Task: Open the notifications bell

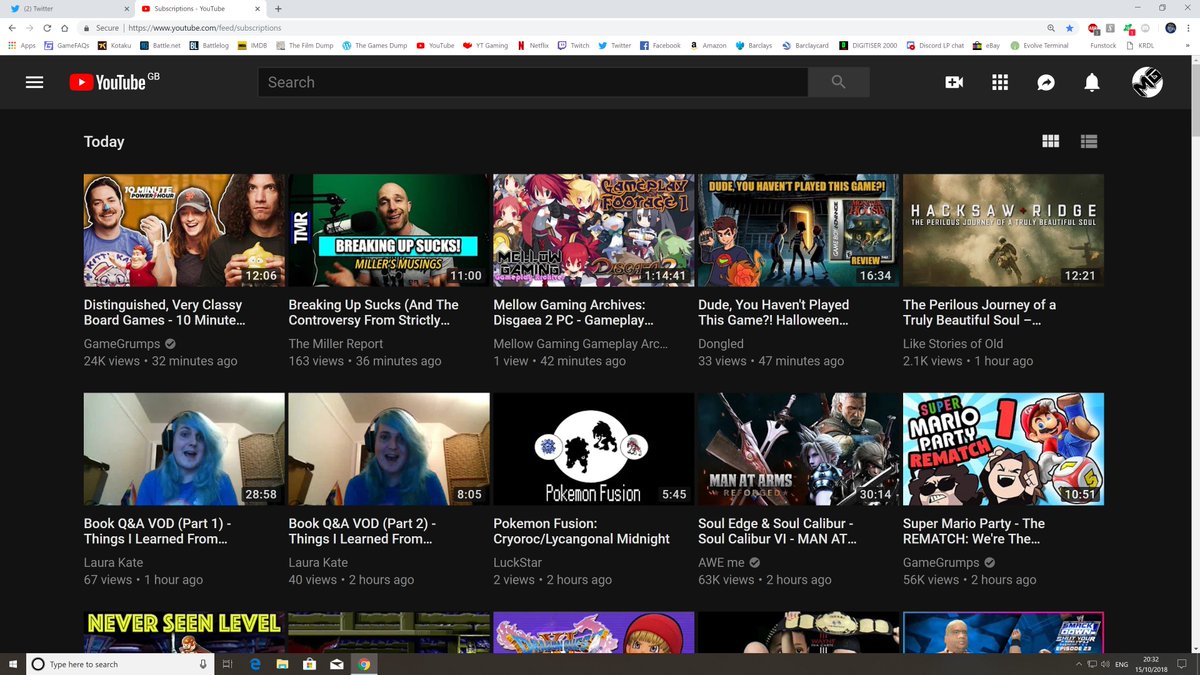Action: point(1092,82)
